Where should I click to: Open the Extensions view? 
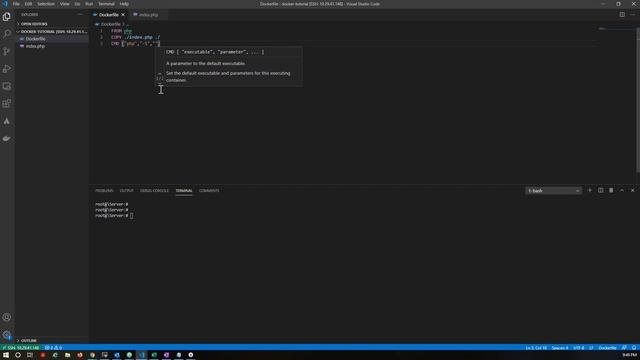click(7, 104)
